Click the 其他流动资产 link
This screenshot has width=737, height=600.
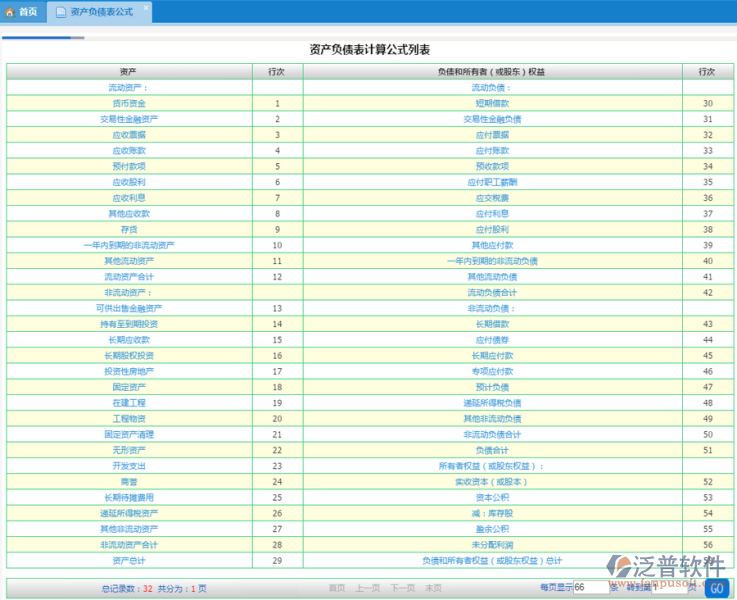pos(129,261)
